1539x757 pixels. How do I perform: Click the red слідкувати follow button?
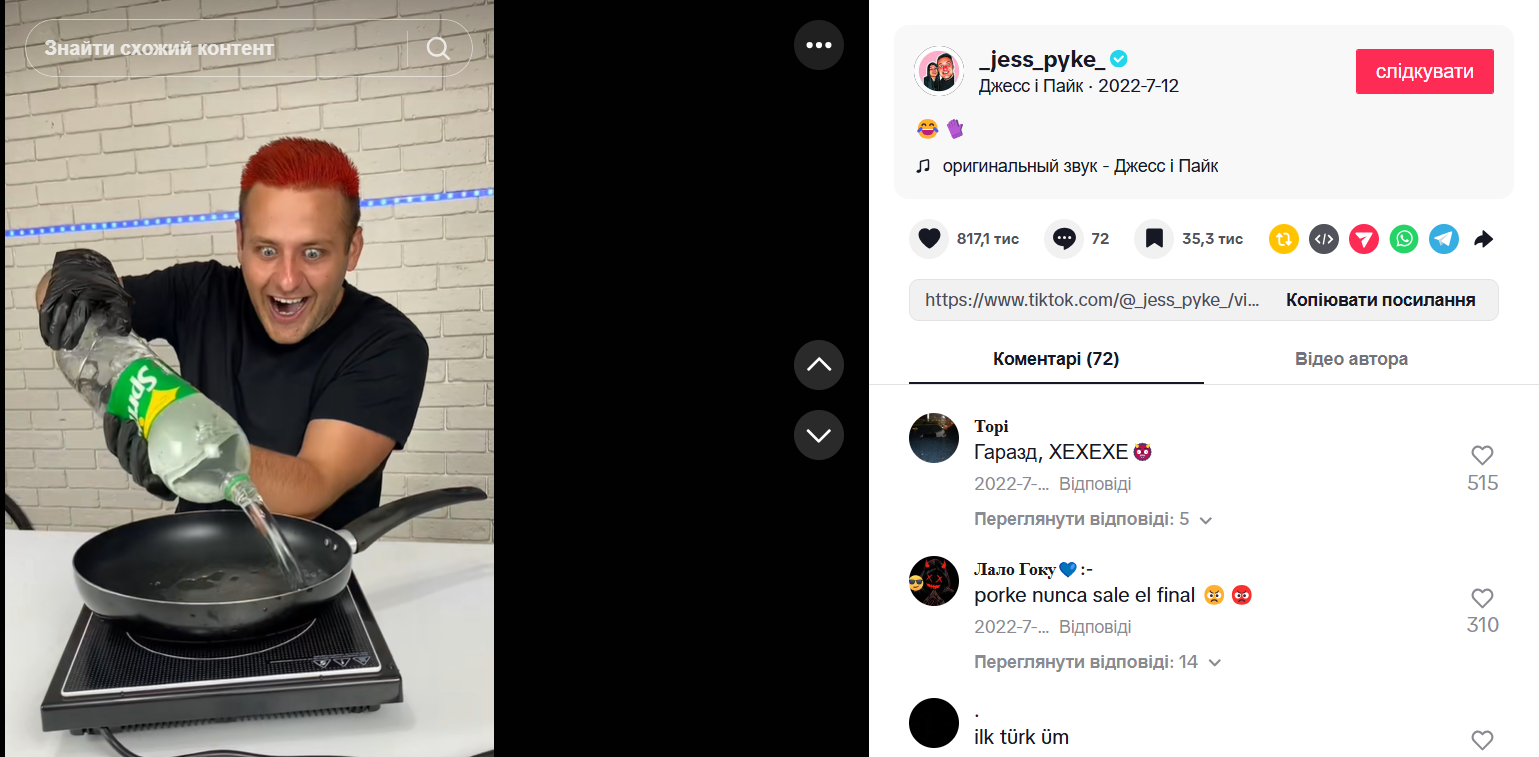[1424, 72]
